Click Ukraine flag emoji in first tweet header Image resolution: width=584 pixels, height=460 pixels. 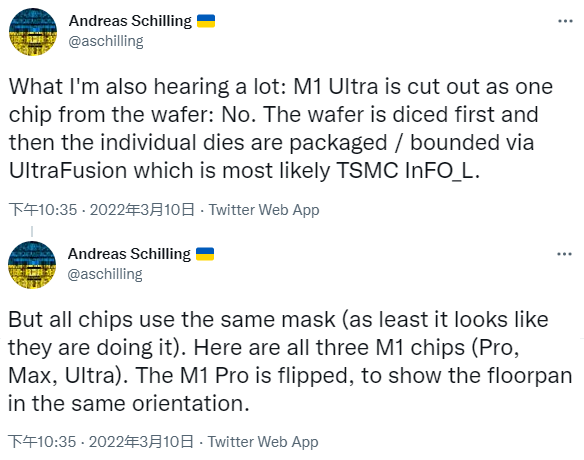pyautogui.click(x=206, y=21)
